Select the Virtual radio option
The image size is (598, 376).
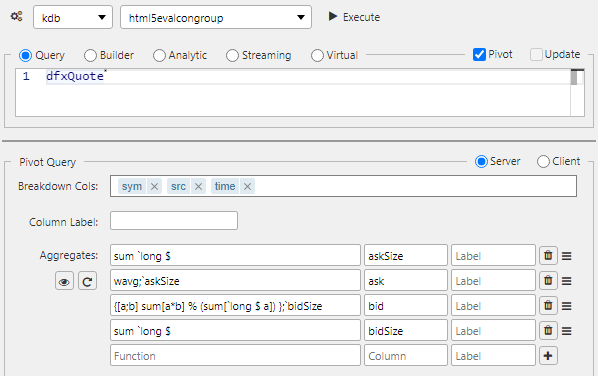[x=317, y=55]
